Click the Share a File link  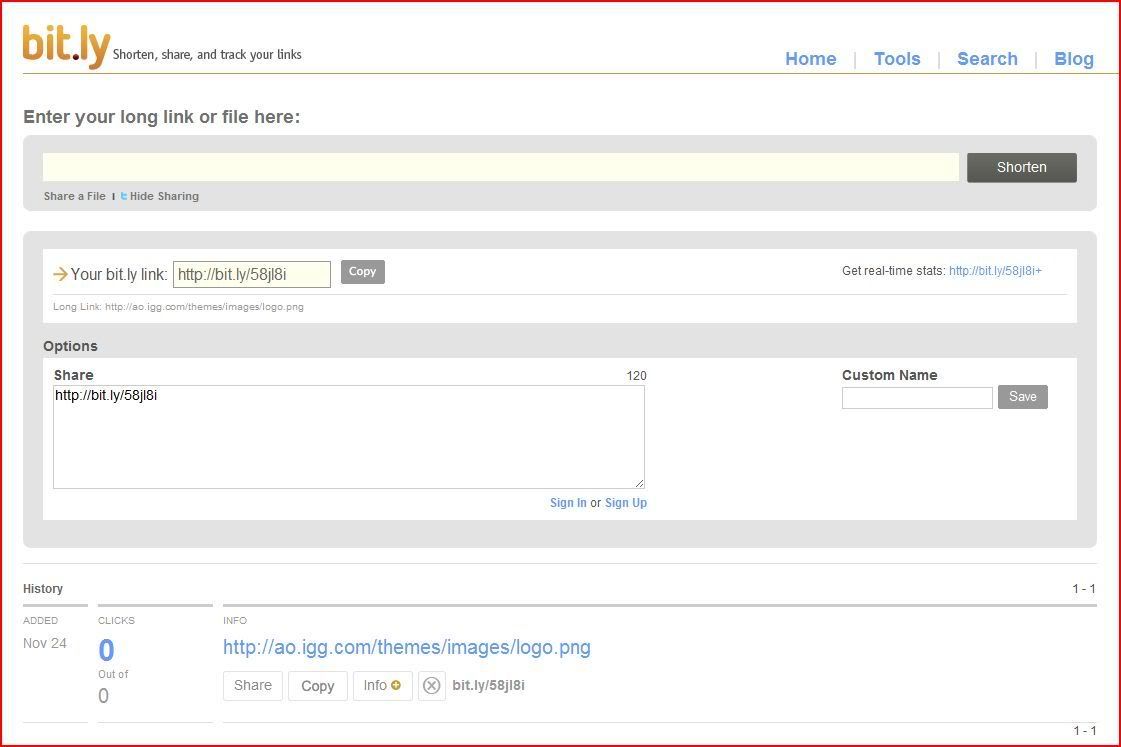74,196
